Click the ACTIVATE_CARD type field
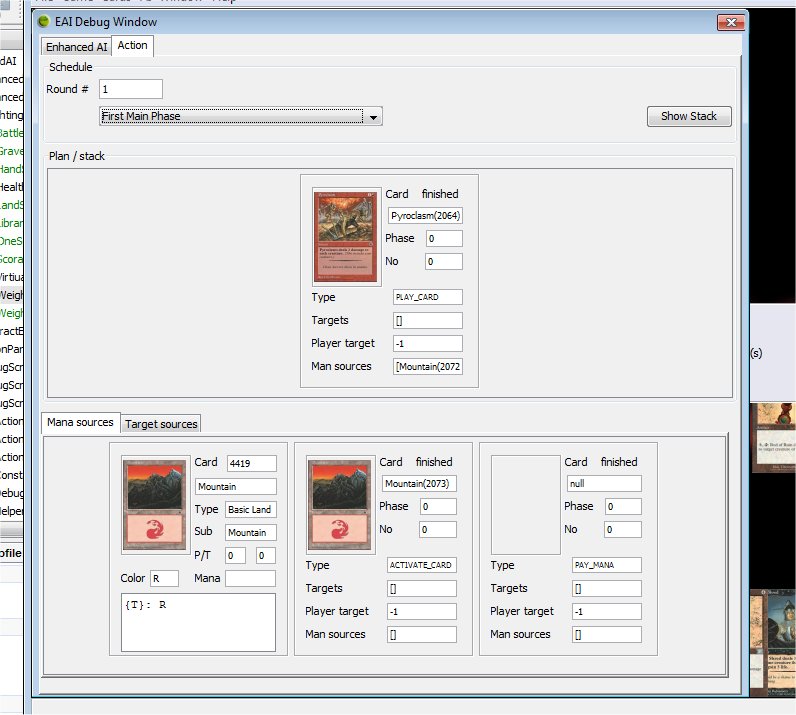This screenshot has height=715, width=796. click(421, 565)
